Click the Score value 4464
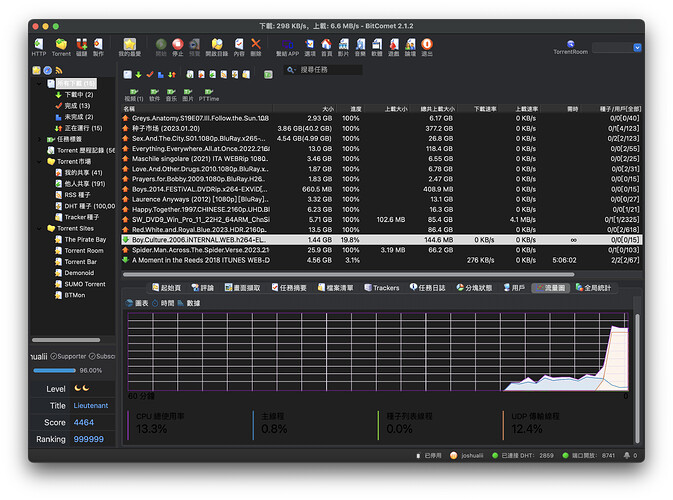The image size is (673, 500). pos(84,422)
